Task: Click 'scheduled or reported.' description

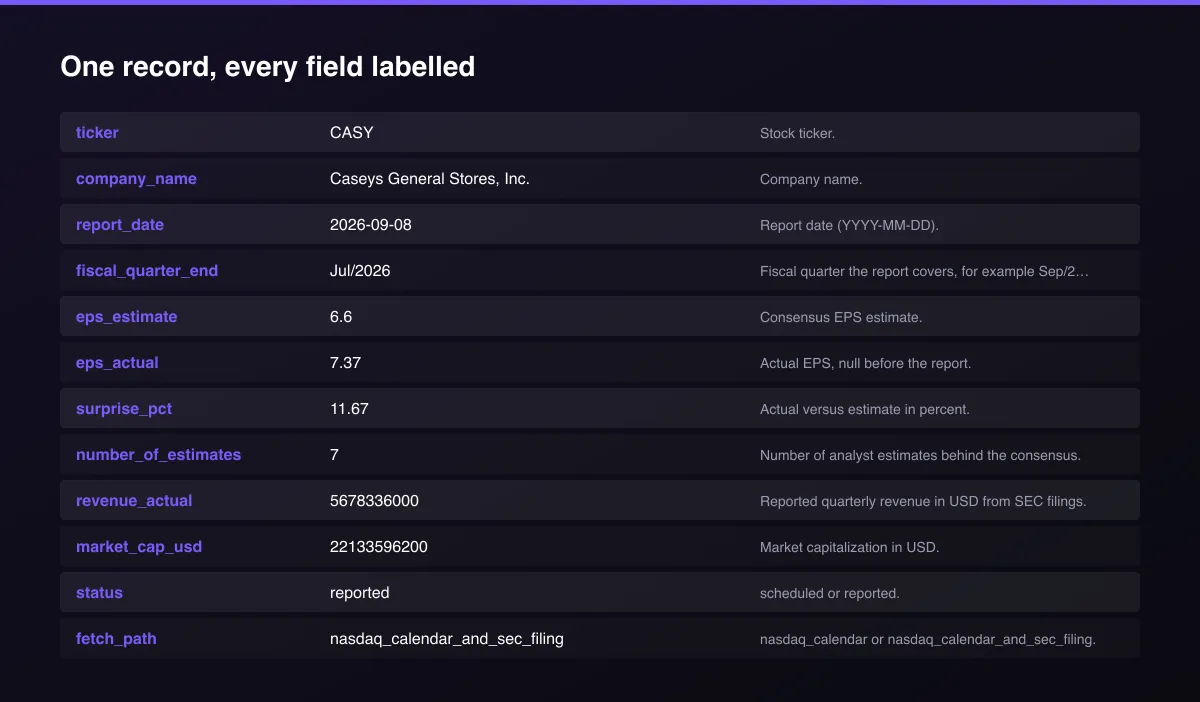Action: [830, 593]
